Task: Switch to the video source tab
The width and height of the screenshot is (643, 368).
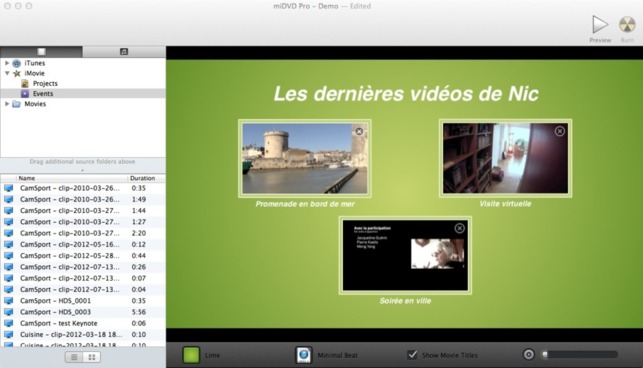Action: [41, 52]
